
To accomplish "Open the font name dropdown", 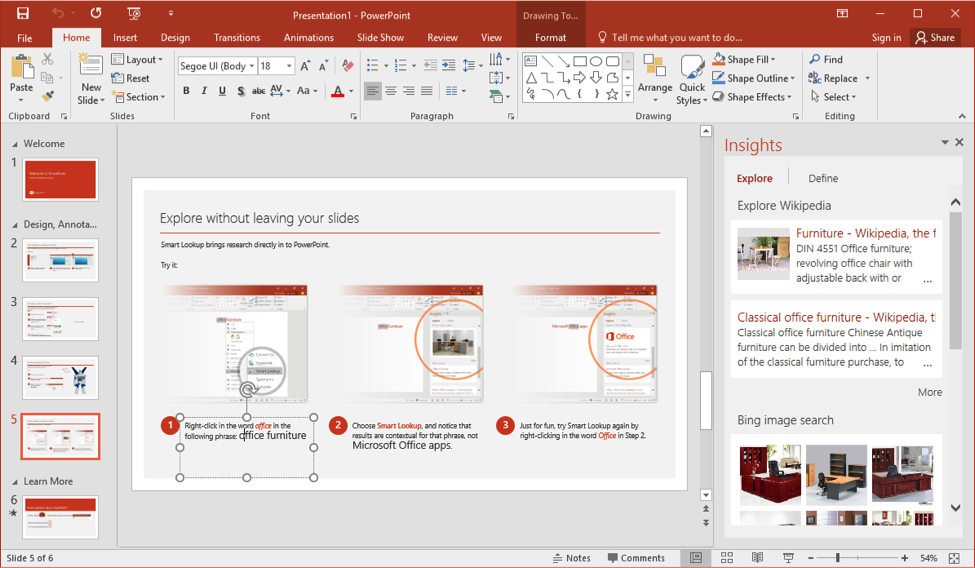I will pyautogui.click(x=251, y=66).
